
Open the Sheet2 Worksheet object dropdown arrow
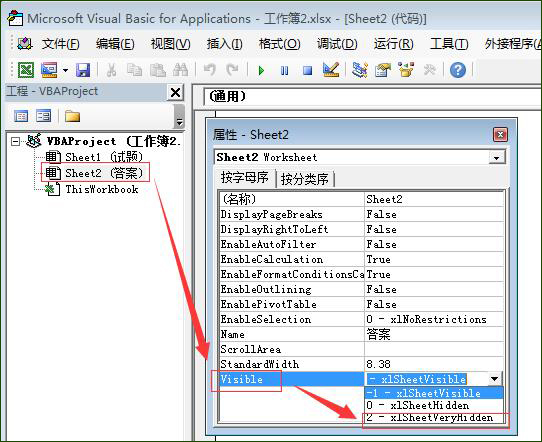pyautogui.click(x=497, y=158)
